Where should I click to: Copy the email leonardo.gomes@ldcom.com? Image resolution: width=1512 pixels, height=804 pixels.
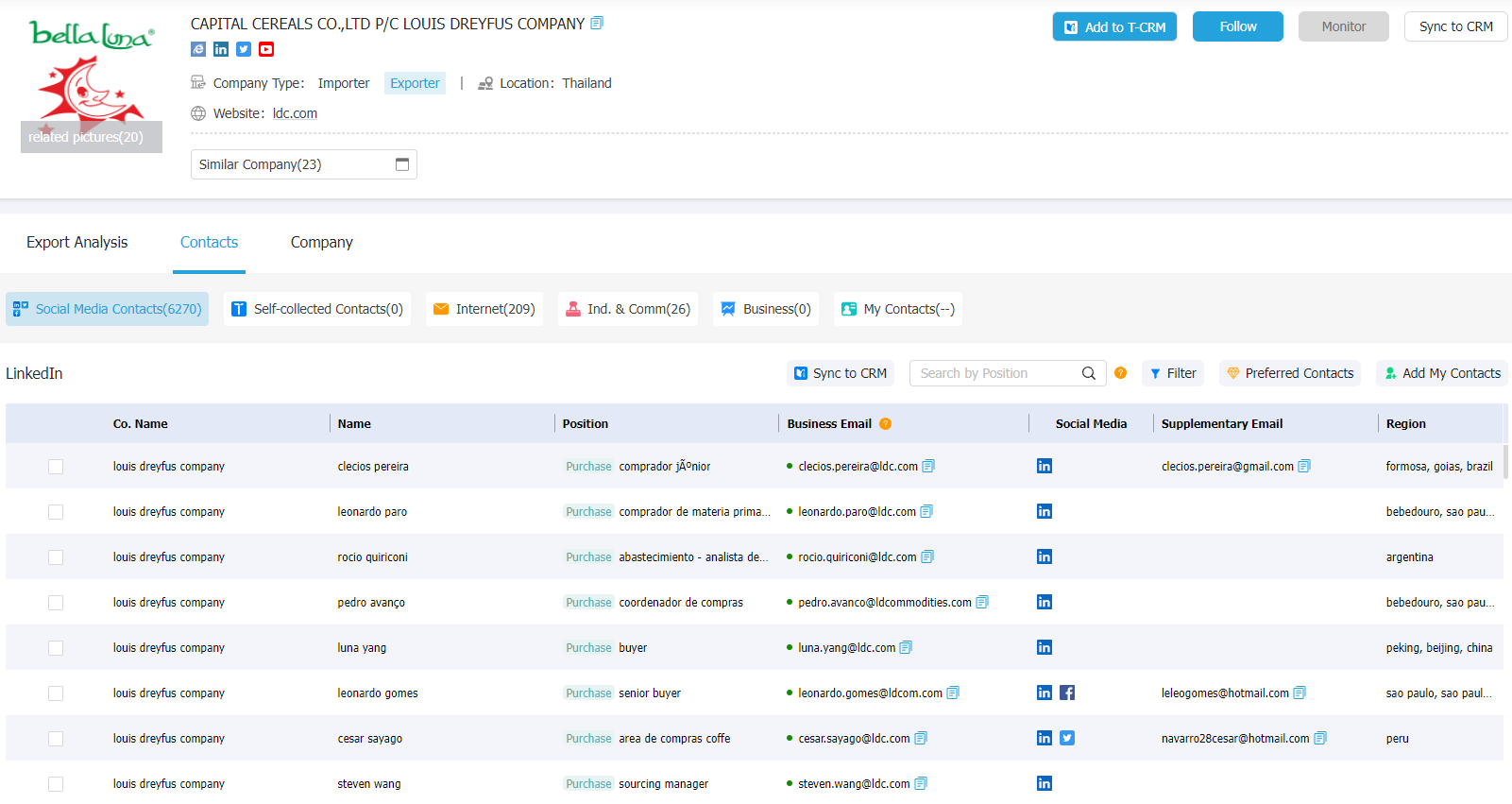point(953,693)
